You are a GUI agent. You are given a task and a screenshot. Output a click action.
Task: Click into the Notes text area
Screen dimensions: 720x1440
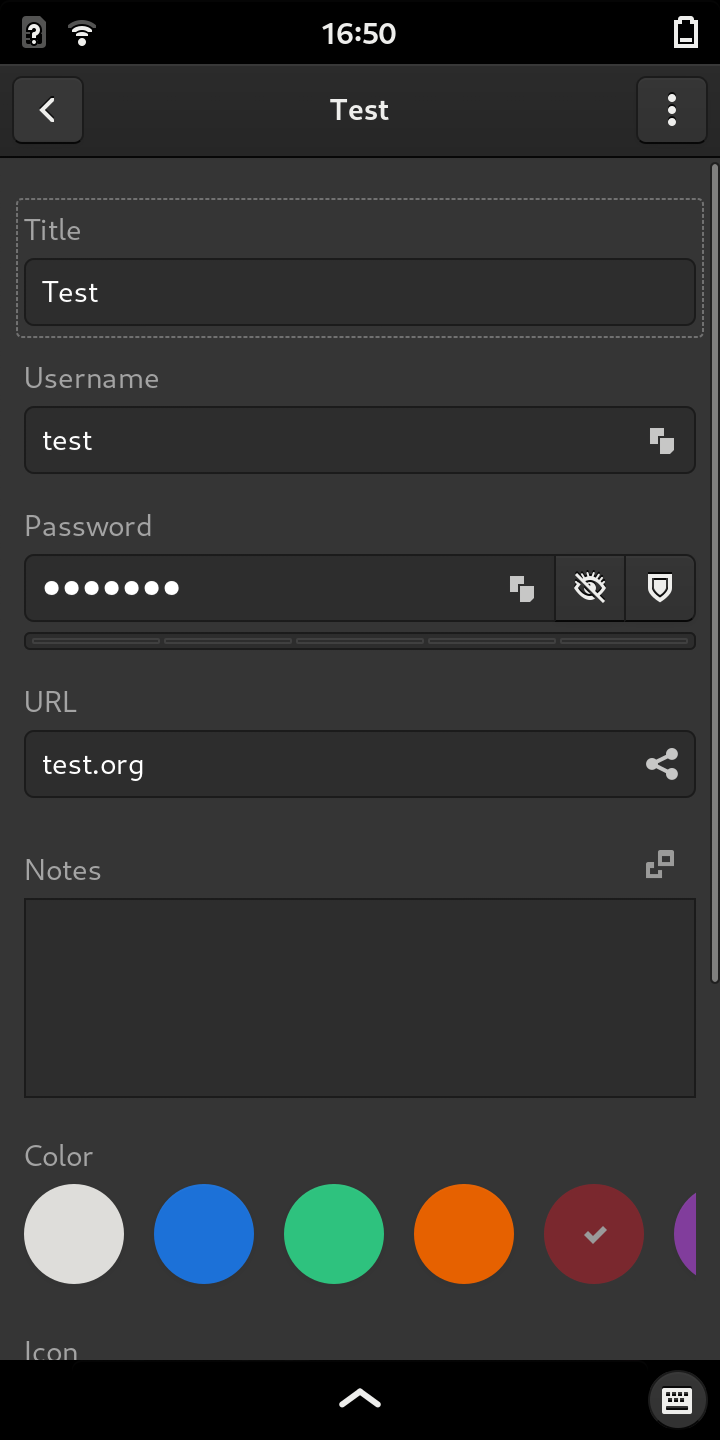click(x=360, y=998)
